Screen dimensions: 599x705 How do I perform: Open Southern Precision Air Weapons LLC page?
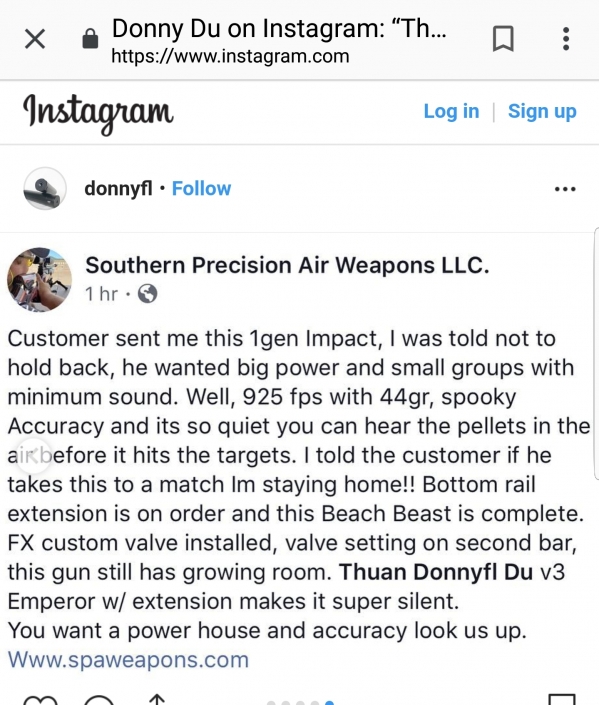pos(287,265)
